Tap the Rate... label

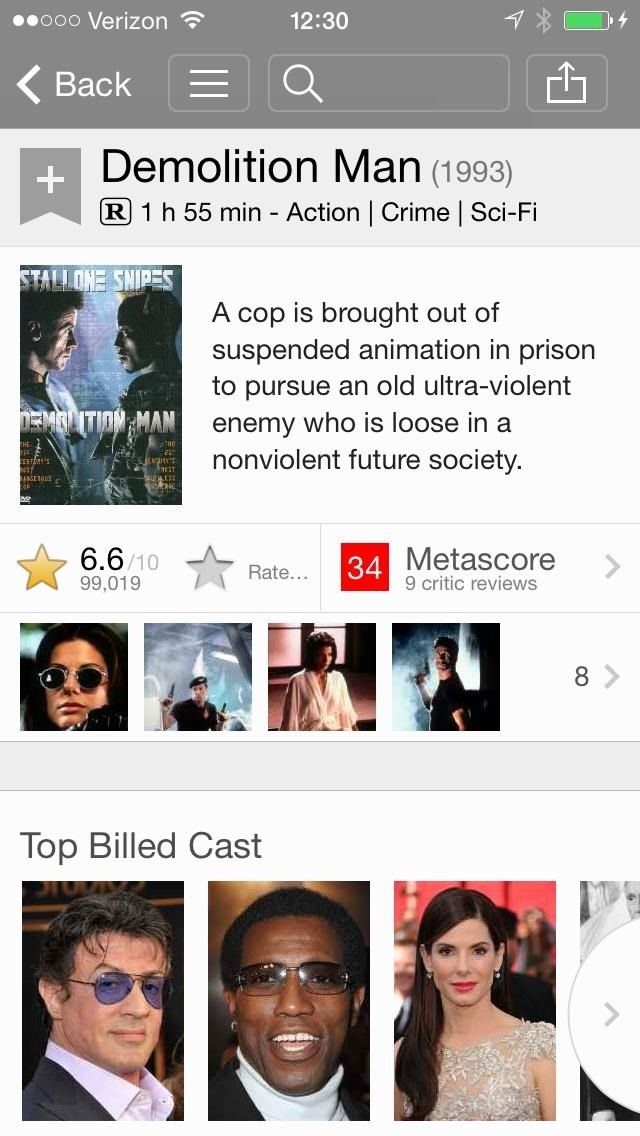coord(278,572)
